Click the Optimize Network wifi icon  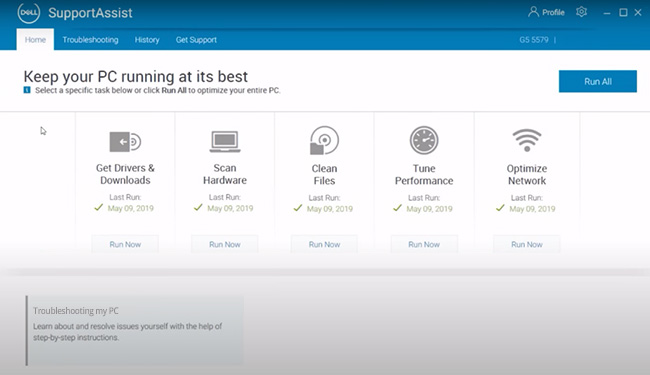[527, 140]
